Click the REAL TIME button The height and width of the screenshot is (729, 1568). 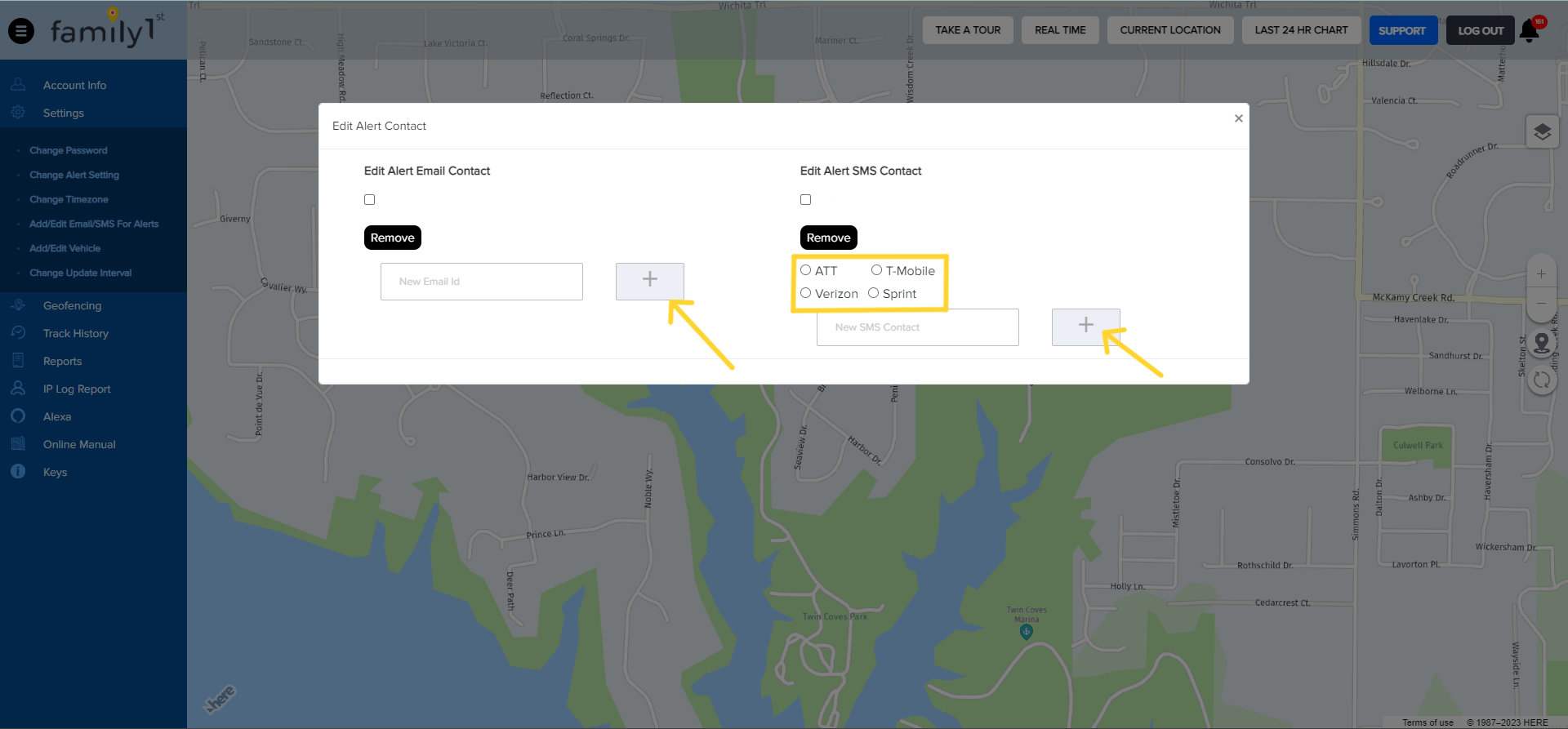coord(1060,30)
